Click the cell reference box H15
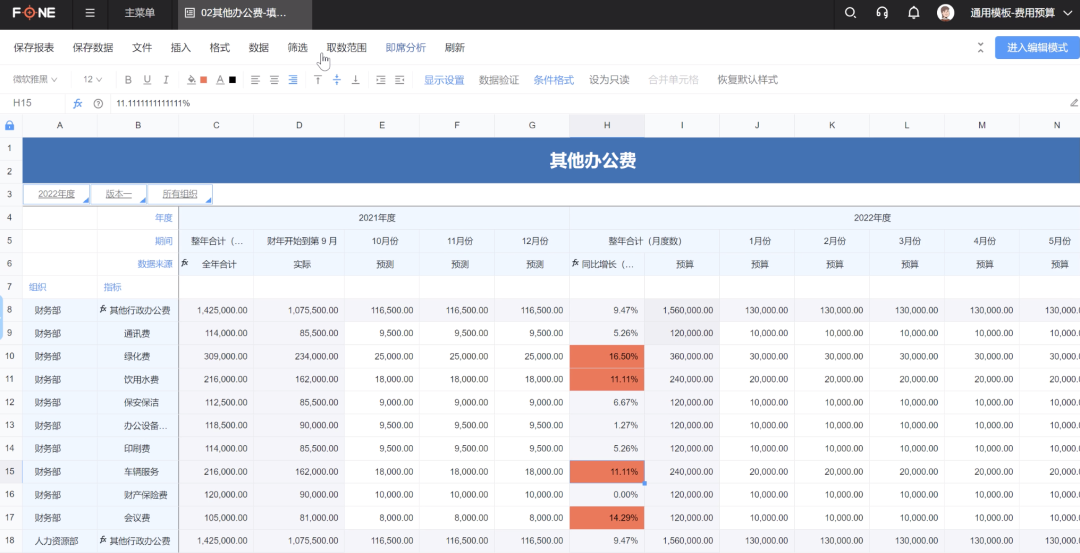 pyautogui.click(x=31, y=103)
